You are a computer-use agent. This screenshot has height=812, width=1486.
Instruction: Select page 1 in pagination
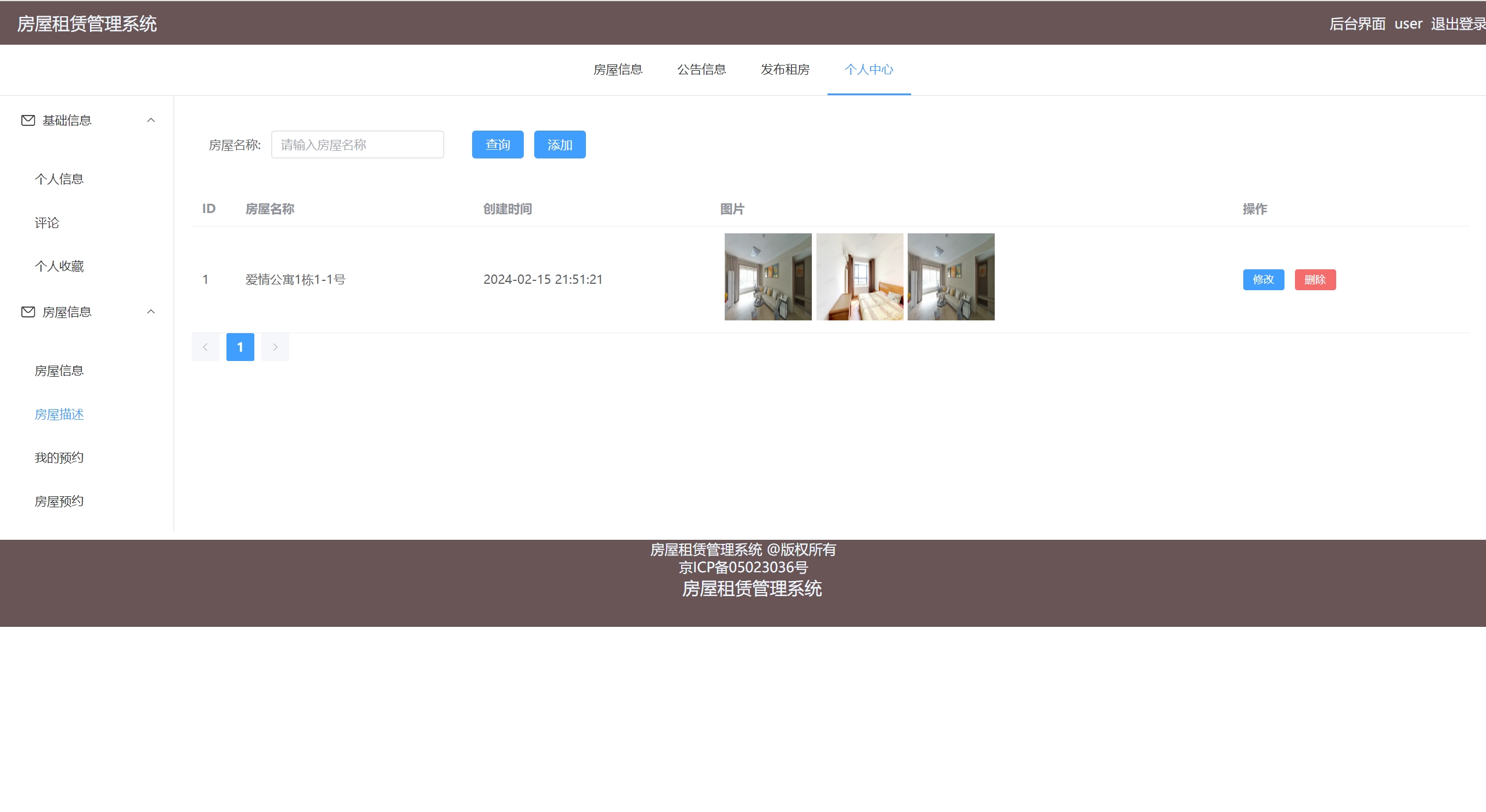240,347
